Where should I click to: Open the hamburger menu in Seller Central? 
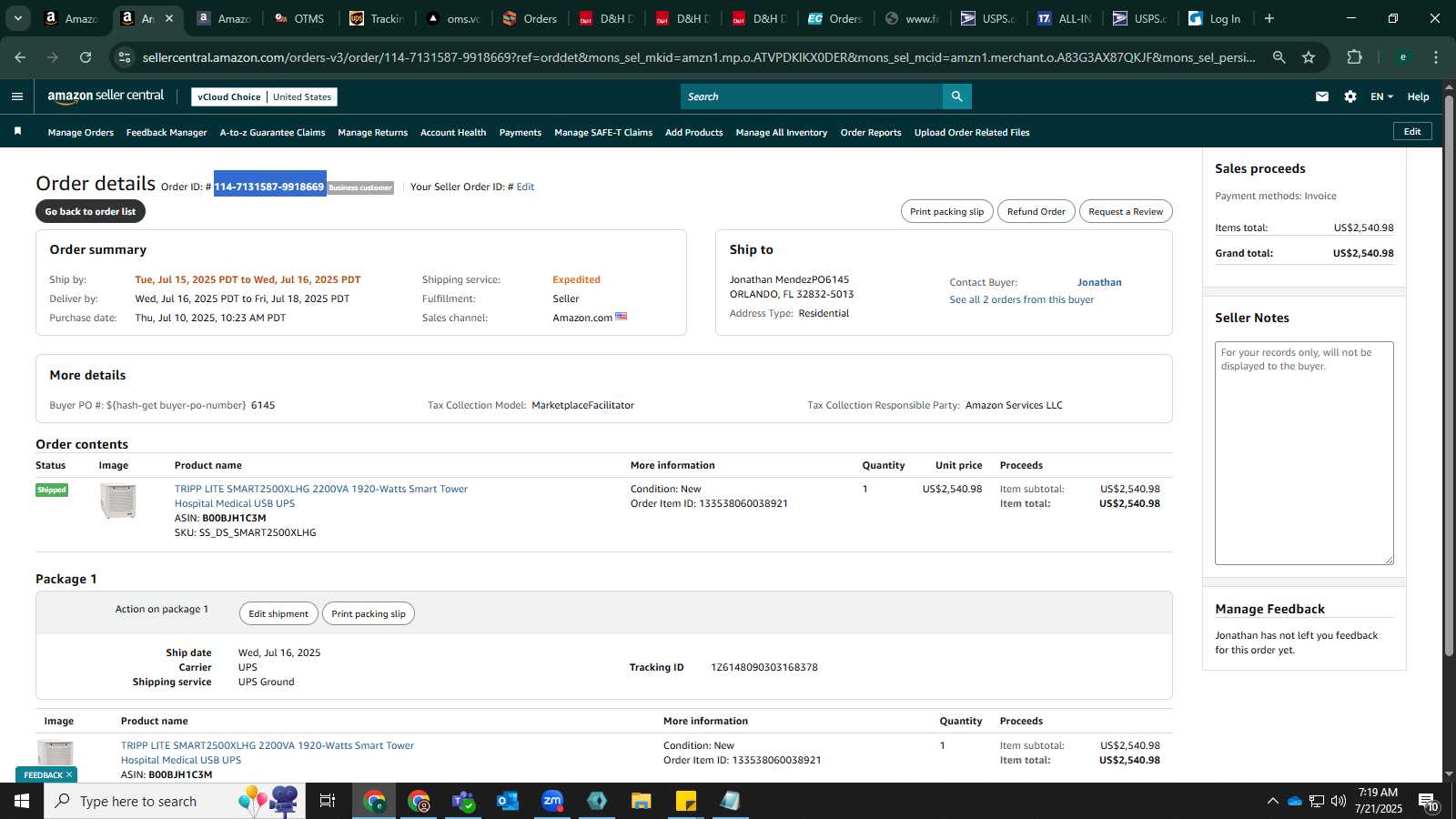tap(16, 96)
